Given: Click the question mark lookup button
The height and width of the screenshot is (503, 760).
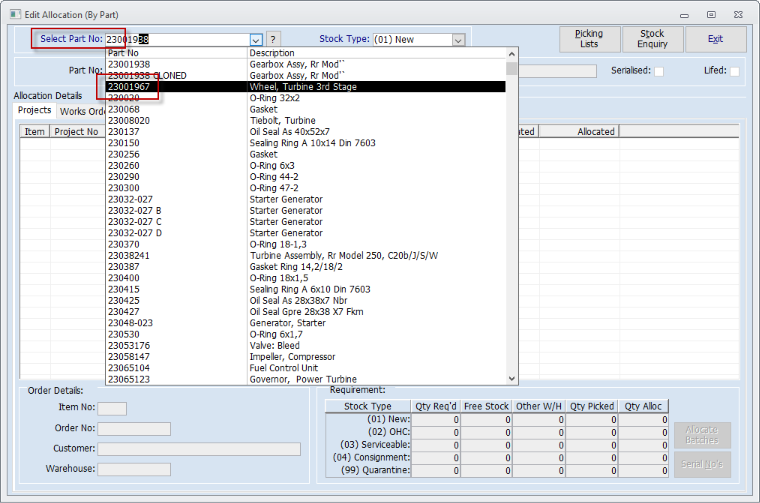Looking at the screenshot, I should coord(273,40).
